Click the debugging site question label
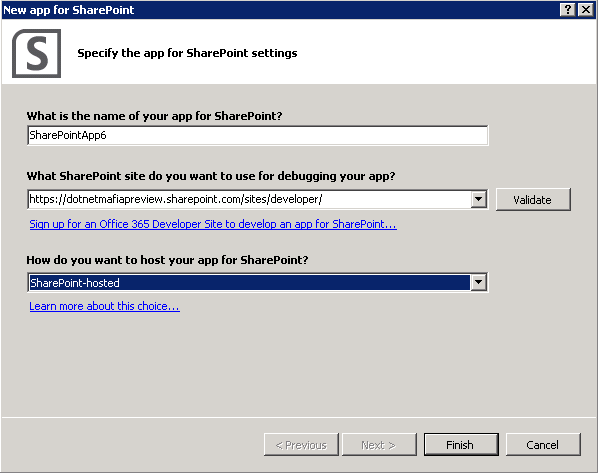Viewport: 598px width, 473px height. (x=211, y=176)
